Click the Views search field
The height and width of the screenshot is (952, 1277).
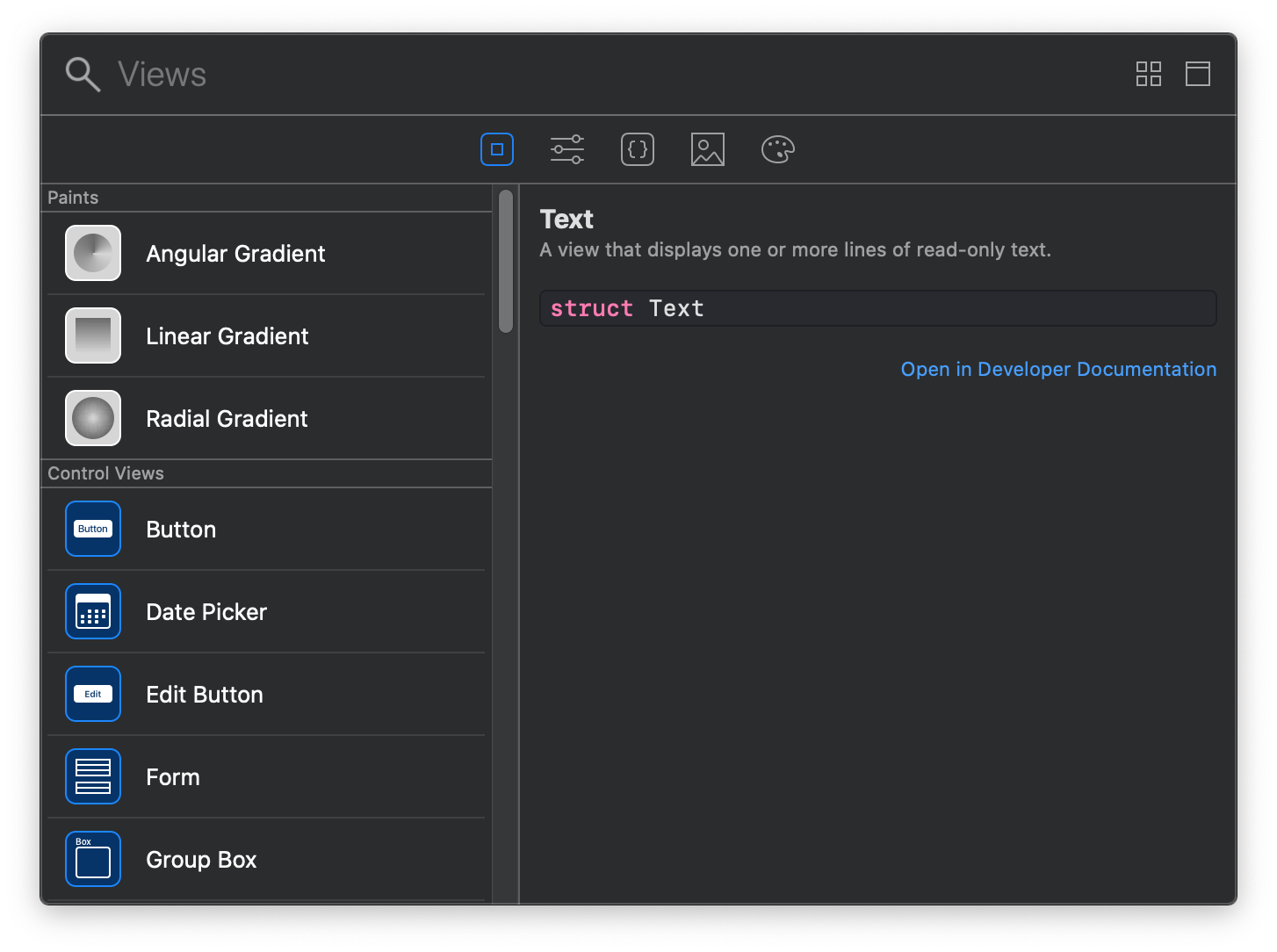point(527,75)
